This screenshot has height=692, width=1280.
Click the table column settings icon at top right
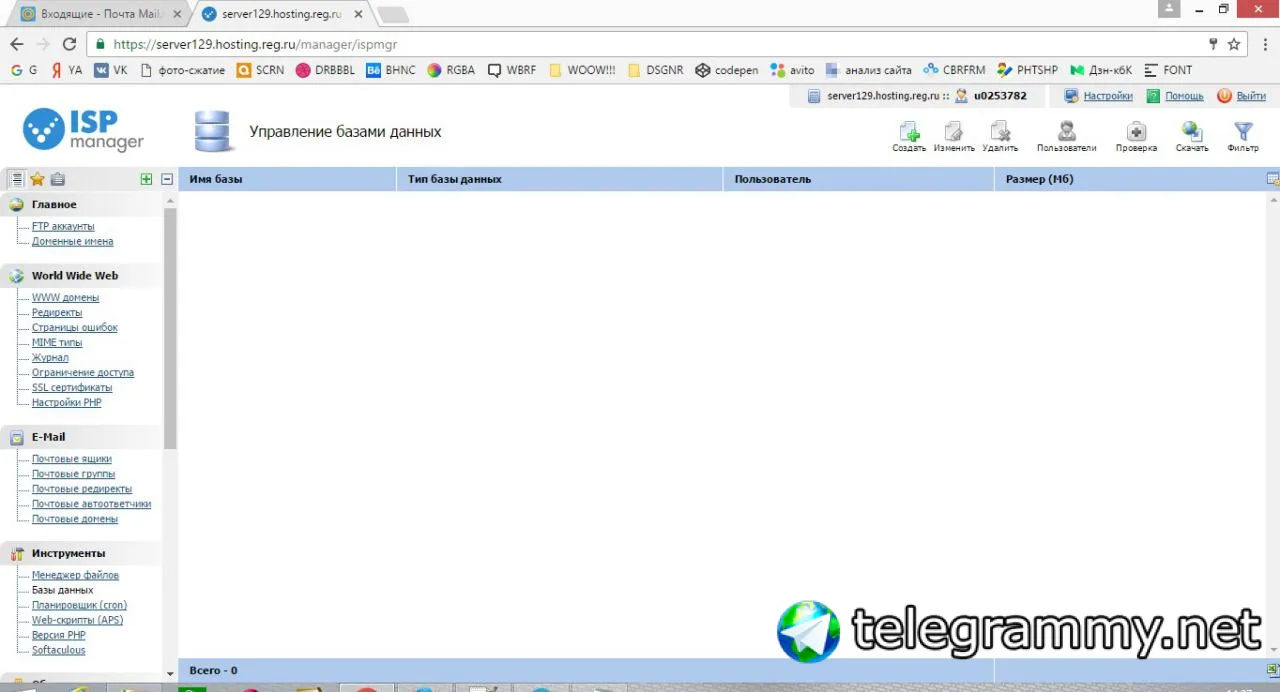[1273, 179]
